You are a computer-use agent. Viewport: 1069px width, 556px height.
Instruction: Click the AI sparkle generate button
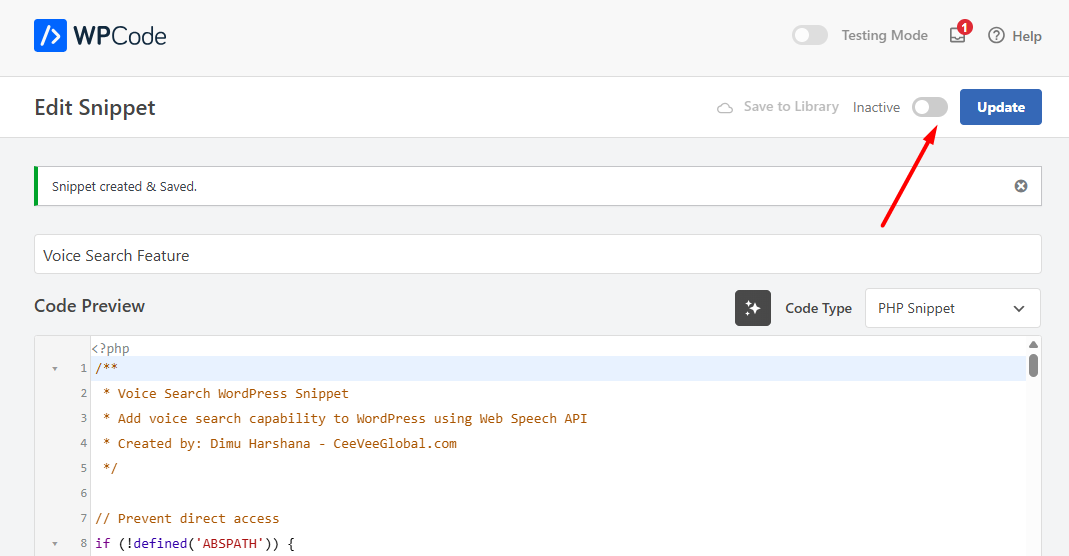tap(753, 308)
